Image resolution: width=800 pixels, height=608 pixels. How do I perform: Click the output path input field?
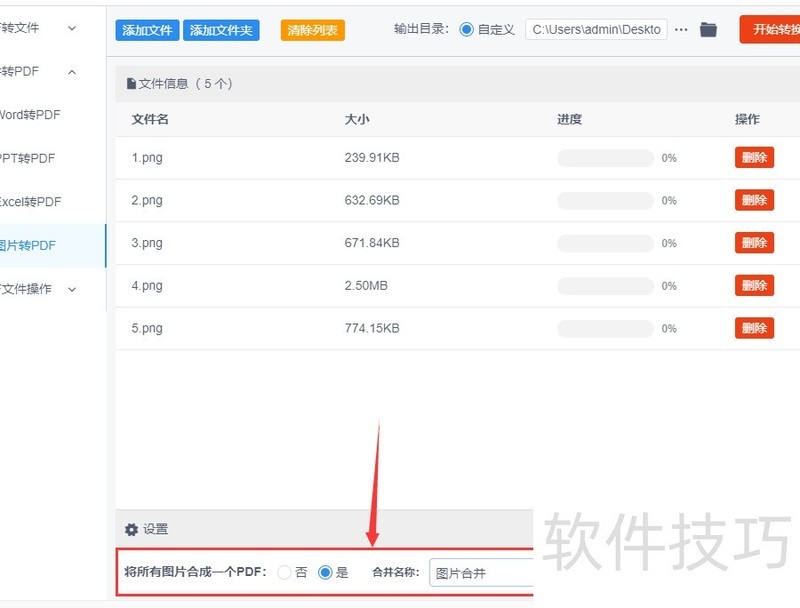596,30
